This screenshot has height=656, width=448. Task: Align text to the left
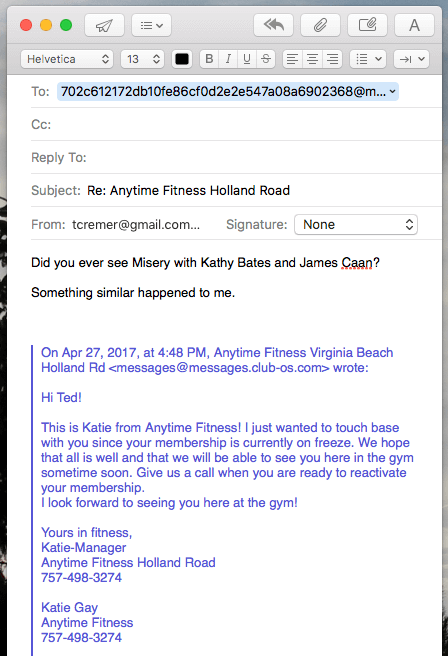click(x=292, y=59)
